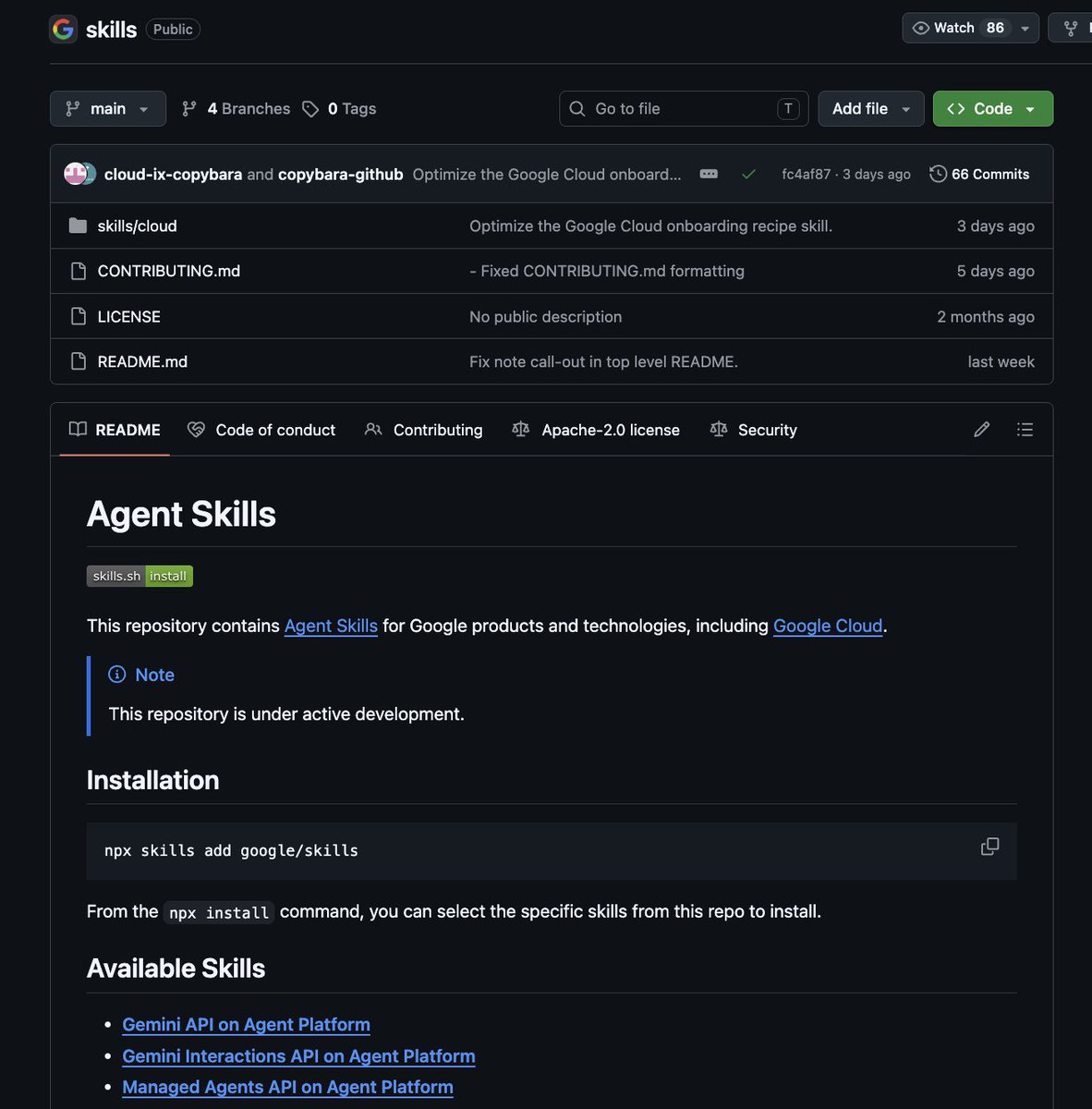Click the fork icon button
The height and width of the screenshot is (1109, 1092).
1071,28
